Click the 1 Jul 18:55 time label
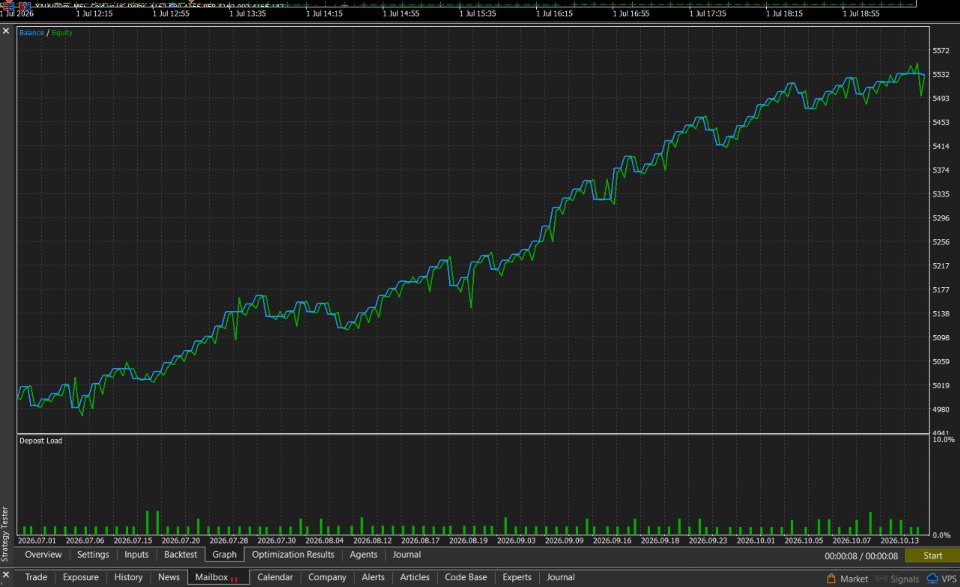 click(x=861, y=13)
